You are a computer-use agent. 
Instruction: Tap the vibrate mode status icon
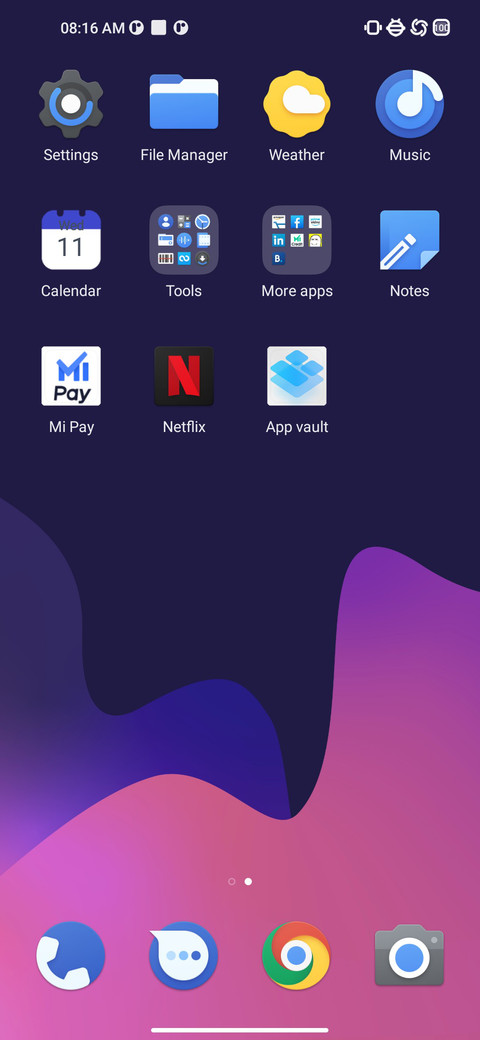(373, 28)
